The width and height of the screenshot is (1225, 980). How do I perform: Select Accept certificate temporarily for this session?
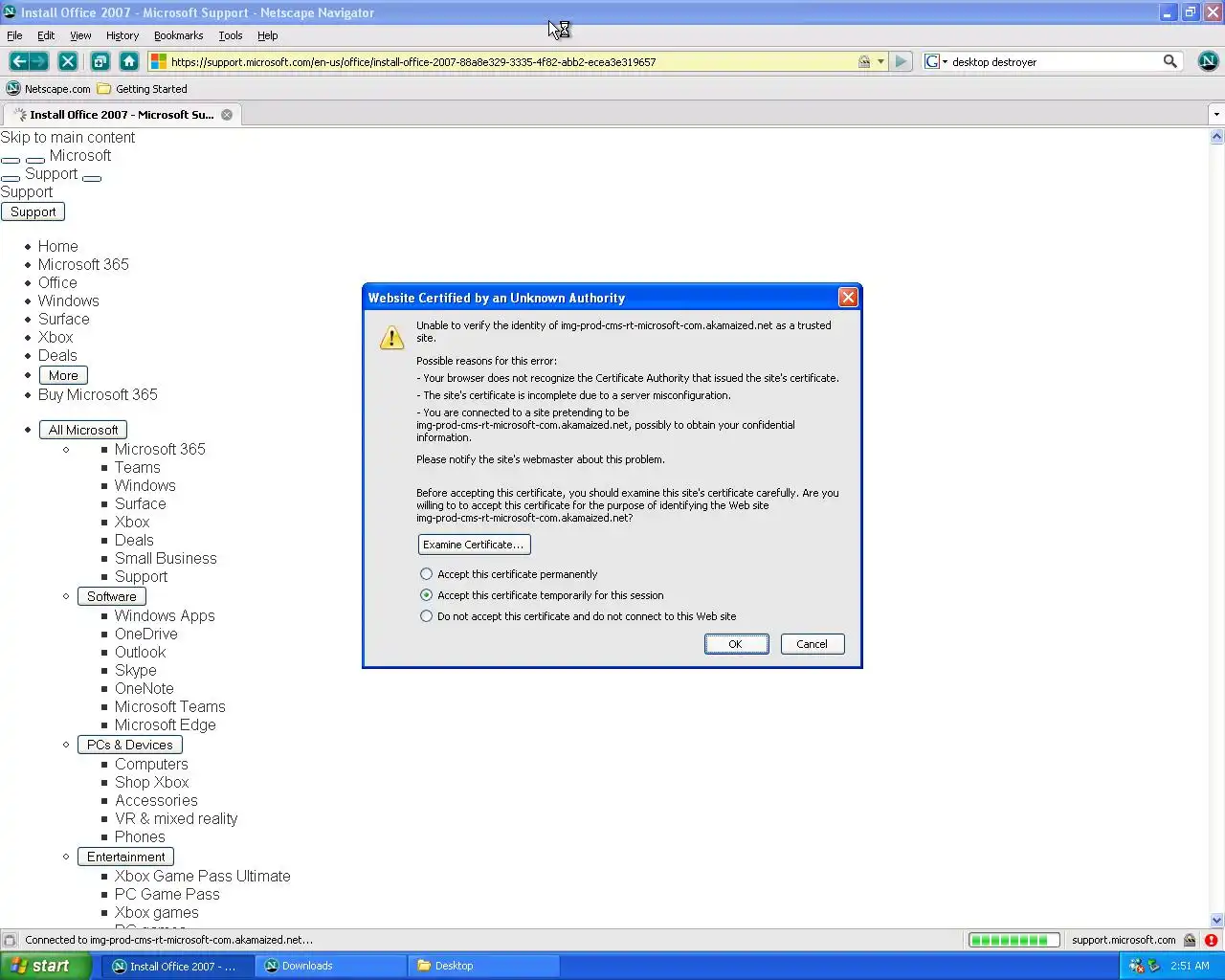[x=426, y=595]
